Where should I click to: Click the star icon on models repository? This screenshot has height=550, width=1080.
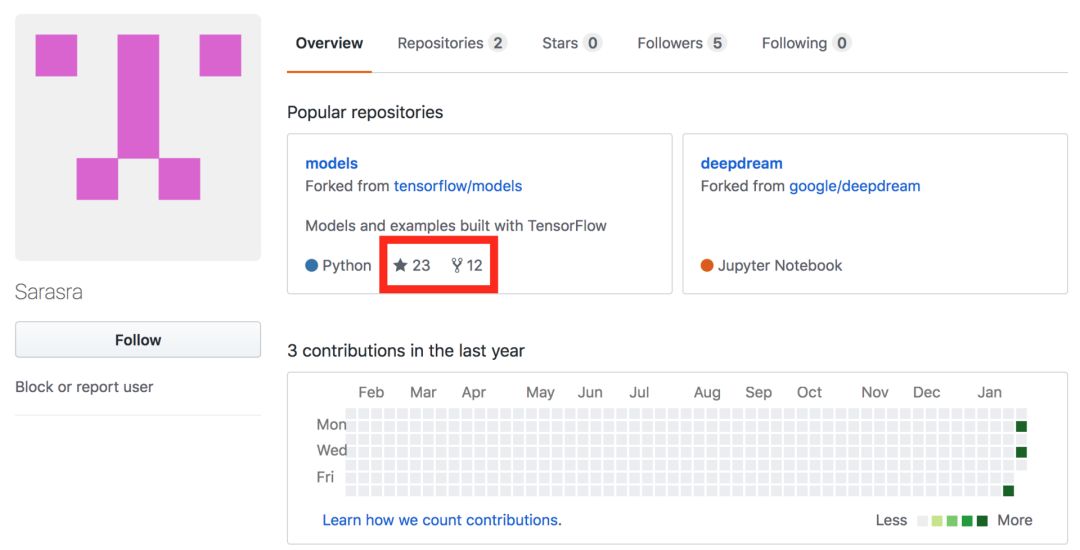point(401,266)
